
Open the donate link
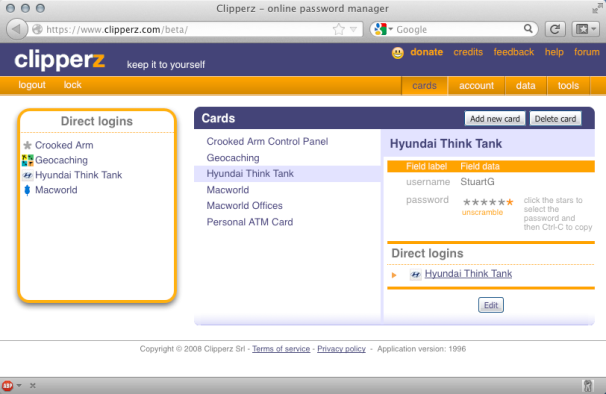click(x=427, y=52)
